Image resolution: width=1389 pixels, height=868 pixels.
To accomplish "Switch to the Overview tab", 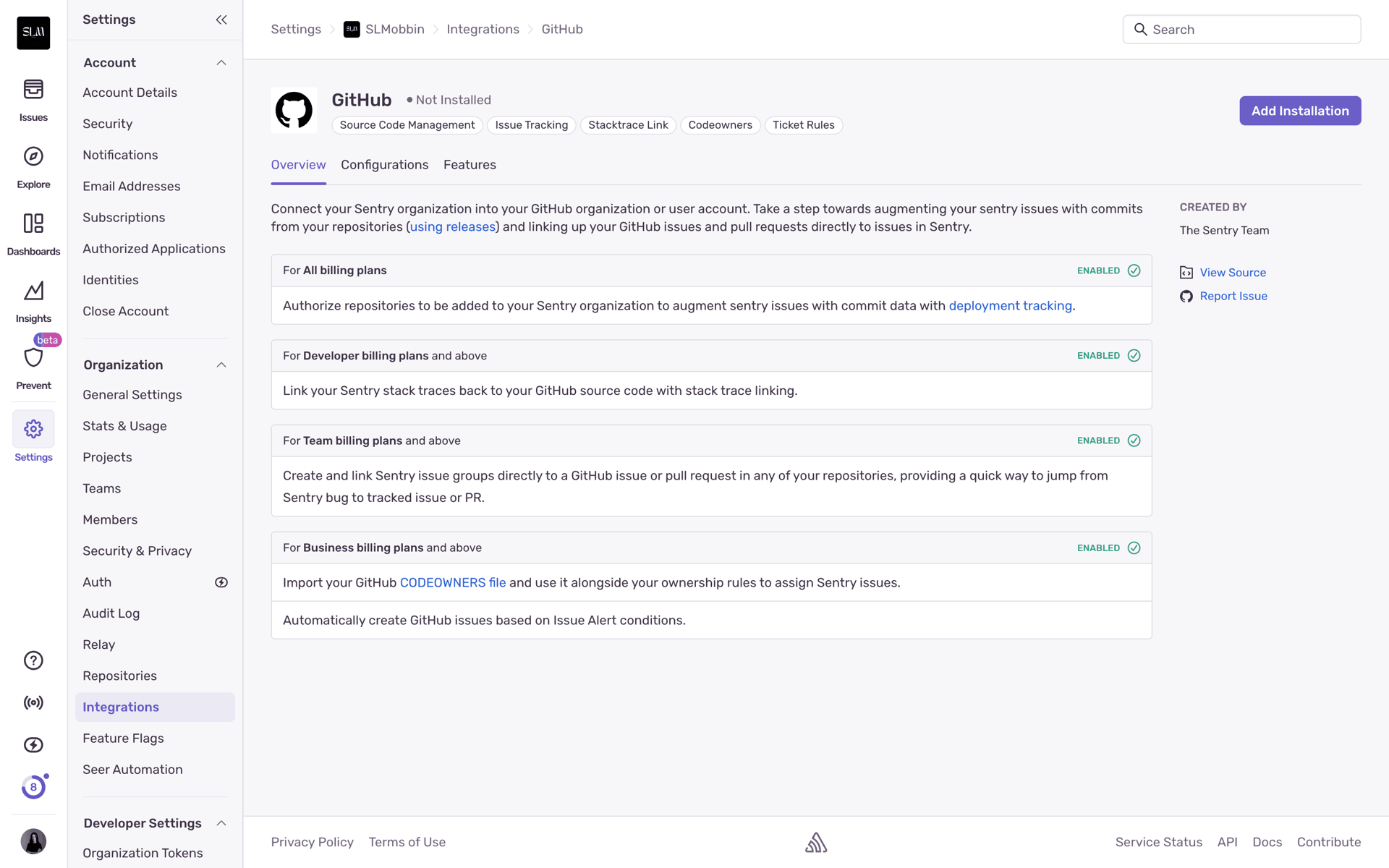I will (298, 165).
